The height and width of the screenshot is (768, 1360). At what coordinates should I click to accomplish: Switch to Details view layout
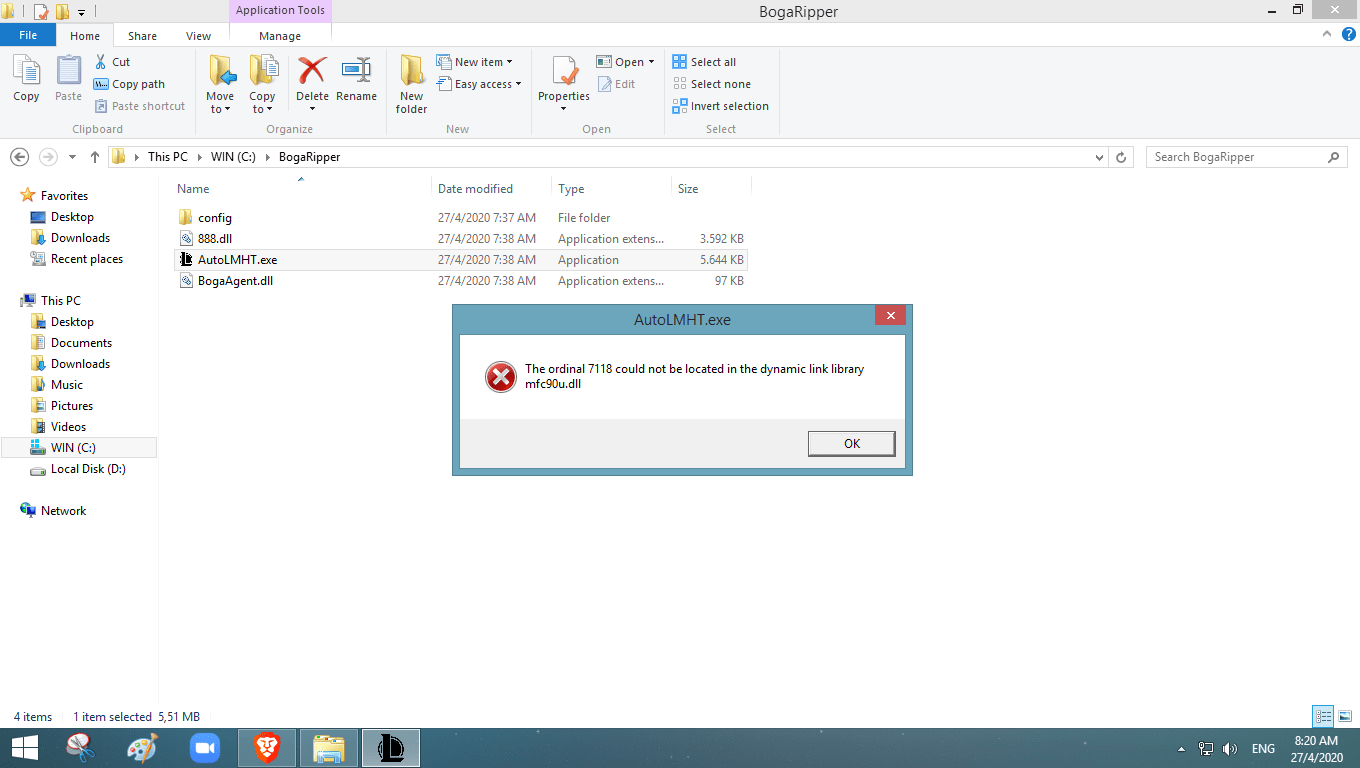coord(1323,716)
